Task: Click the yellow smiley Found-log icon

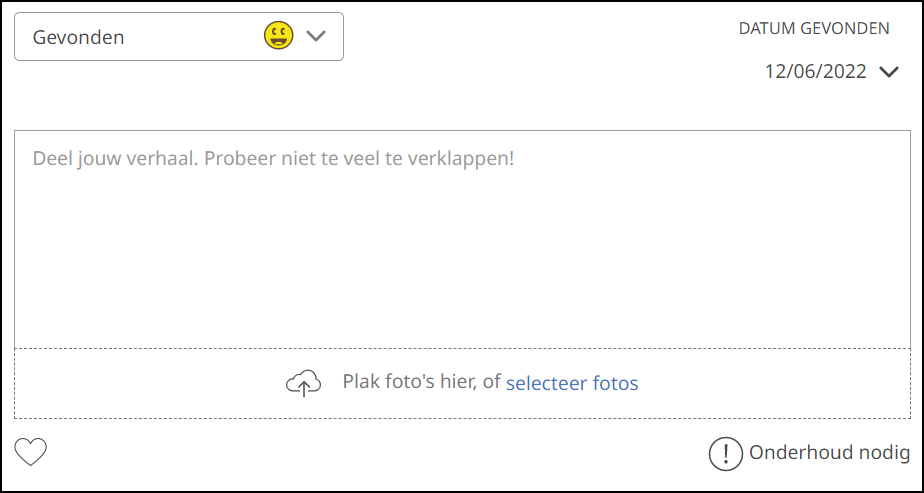Action: 278,37
